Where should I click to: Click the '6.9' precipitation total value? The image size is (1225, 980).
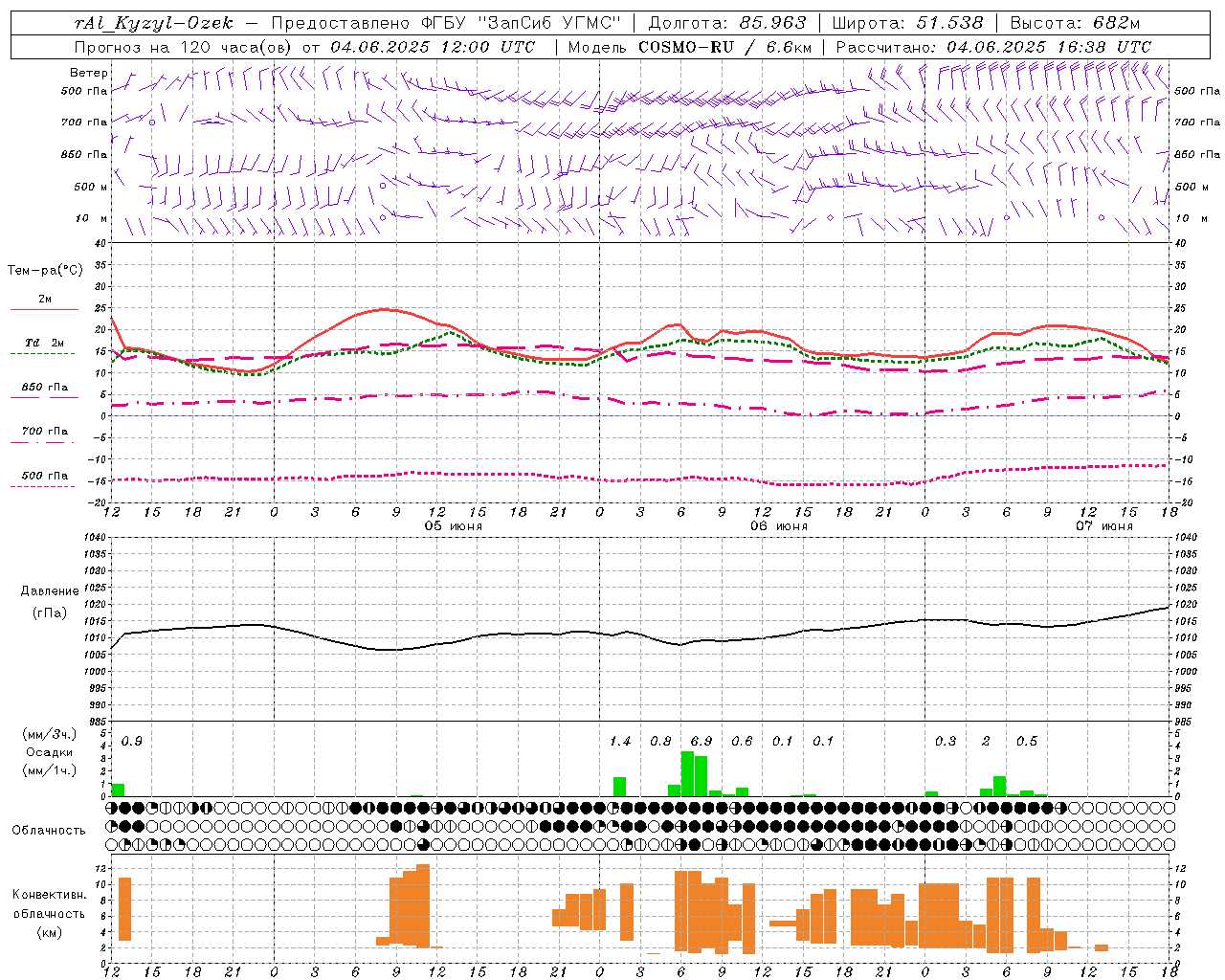click(x=702, y=741)
